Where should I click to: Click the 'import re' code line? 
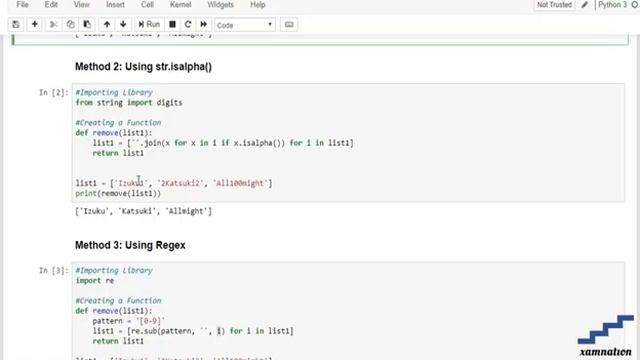[x=95, y=281]
